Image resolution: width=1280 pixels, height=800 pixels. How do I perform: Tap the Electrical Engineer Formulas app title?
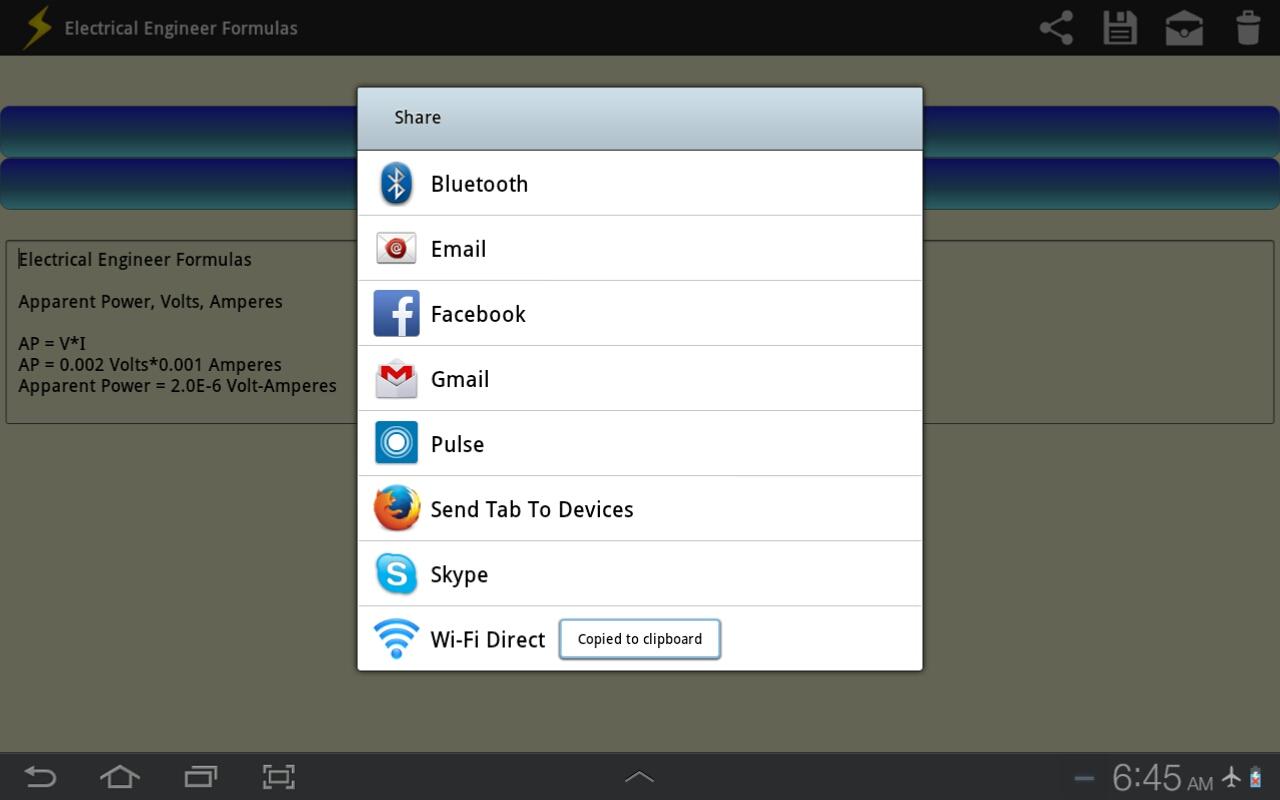[x=181, y=28]
